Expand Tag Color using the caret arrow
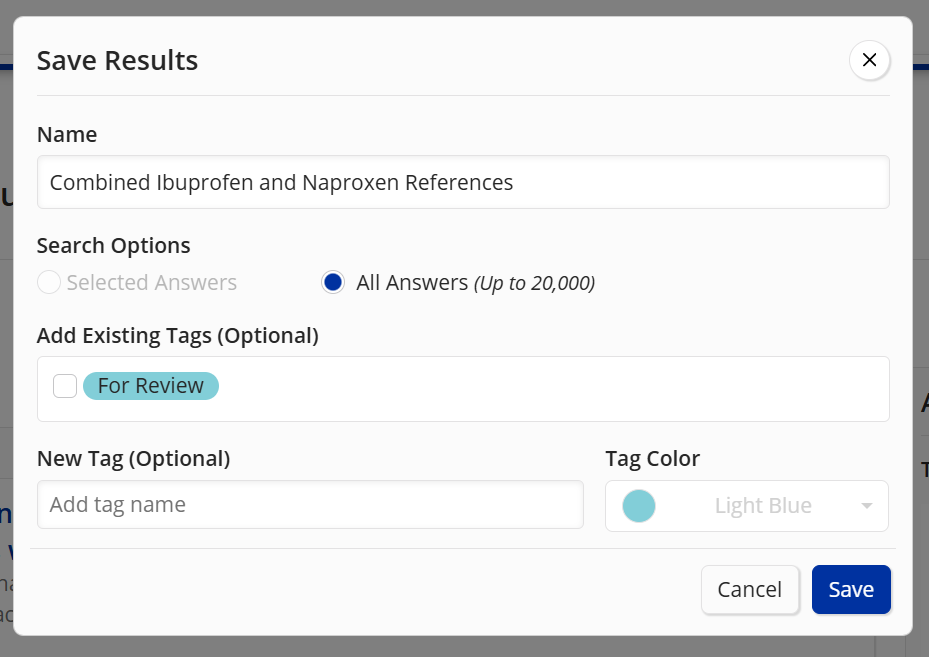This screenshot has height=657, width=929. point(867,506)
